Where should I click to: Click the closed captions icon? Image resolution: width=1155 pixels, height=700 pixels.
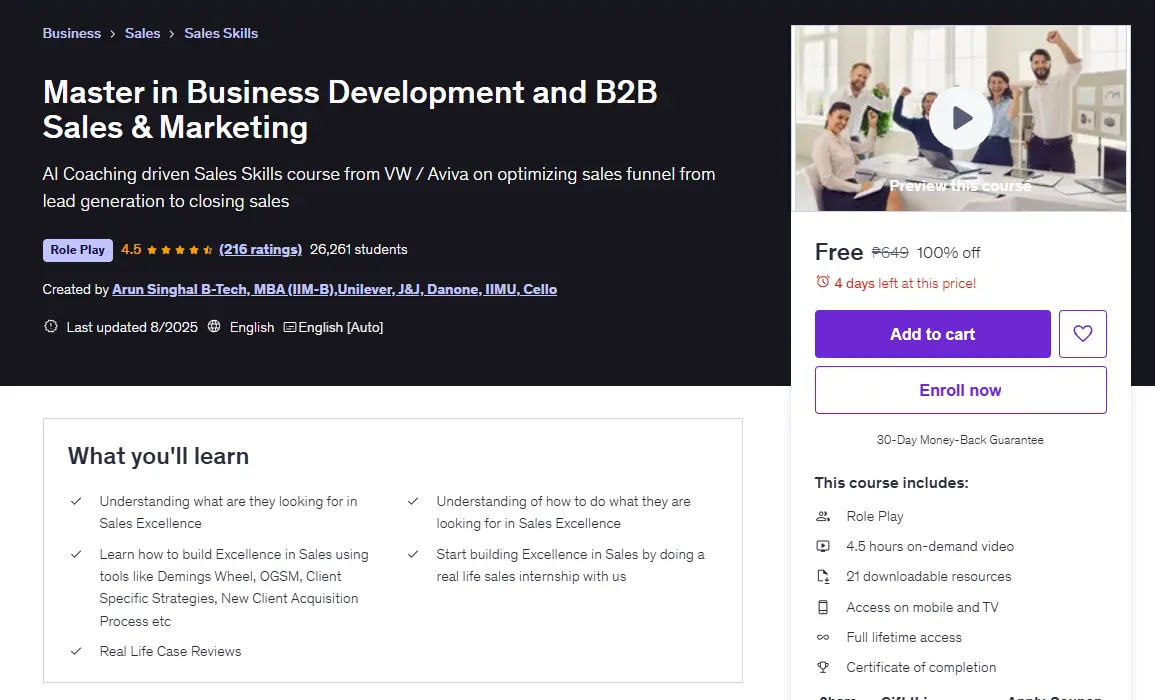[x=290, y=327]
